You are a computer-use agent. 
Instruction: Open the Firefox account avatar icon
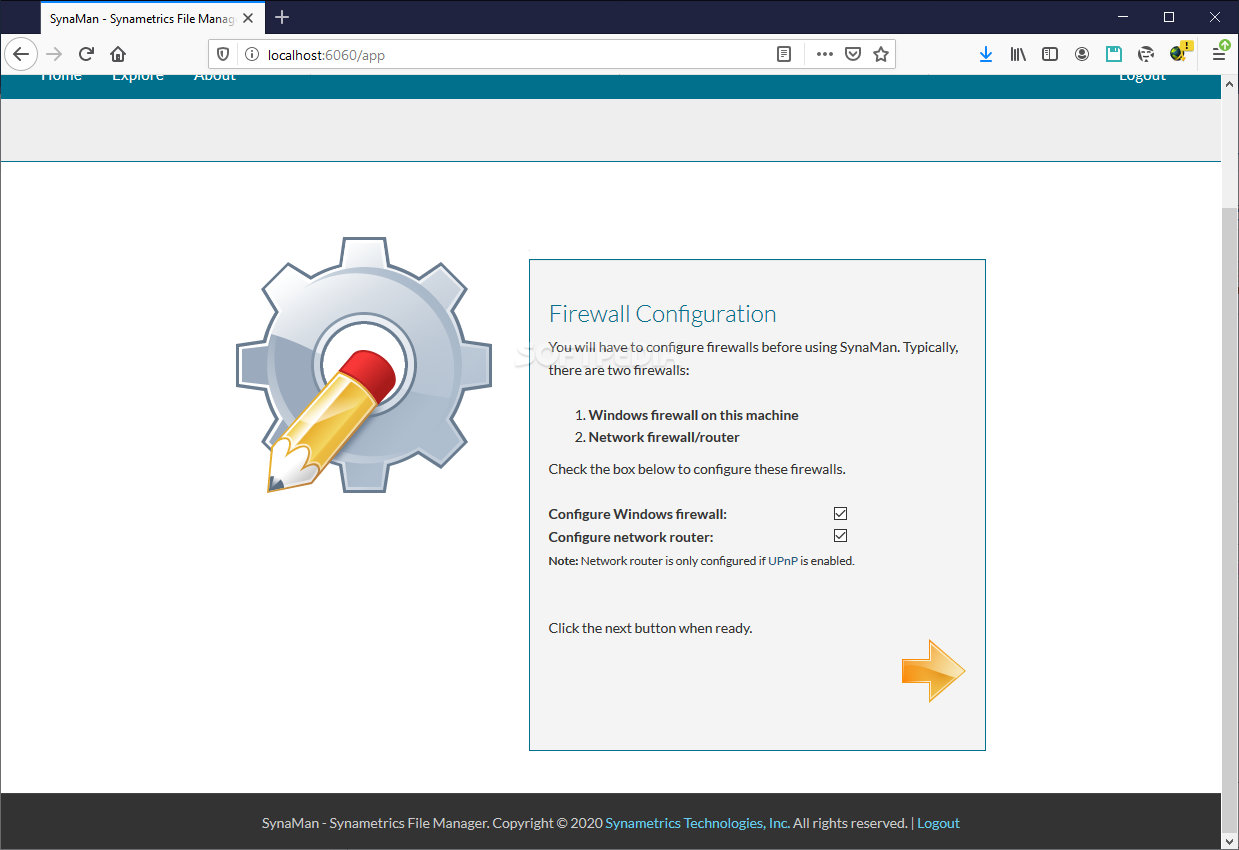[x=1082, y=54]
